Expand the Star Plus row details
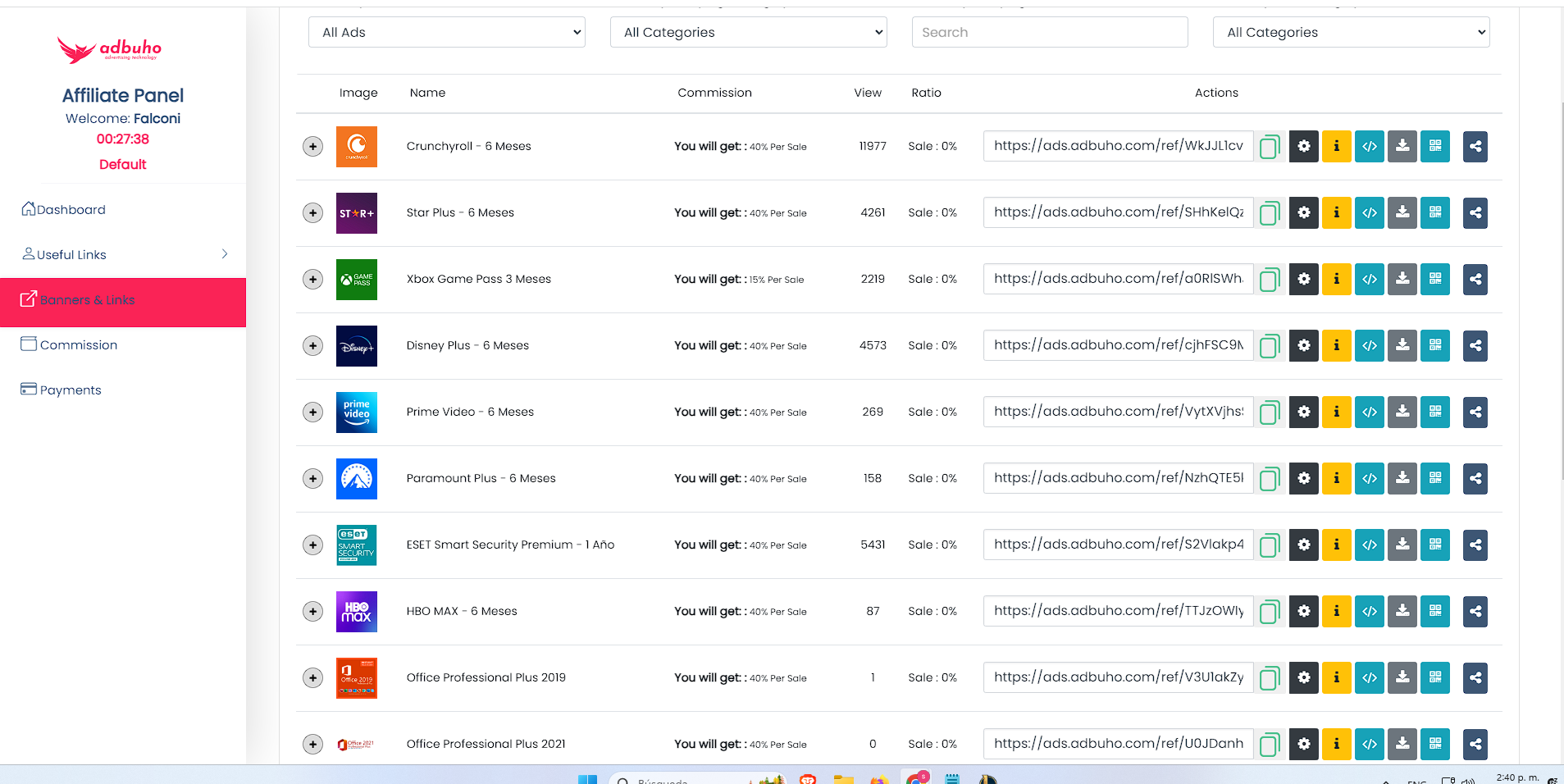This screenshot has height=784, width=1564. coord(312,213)
